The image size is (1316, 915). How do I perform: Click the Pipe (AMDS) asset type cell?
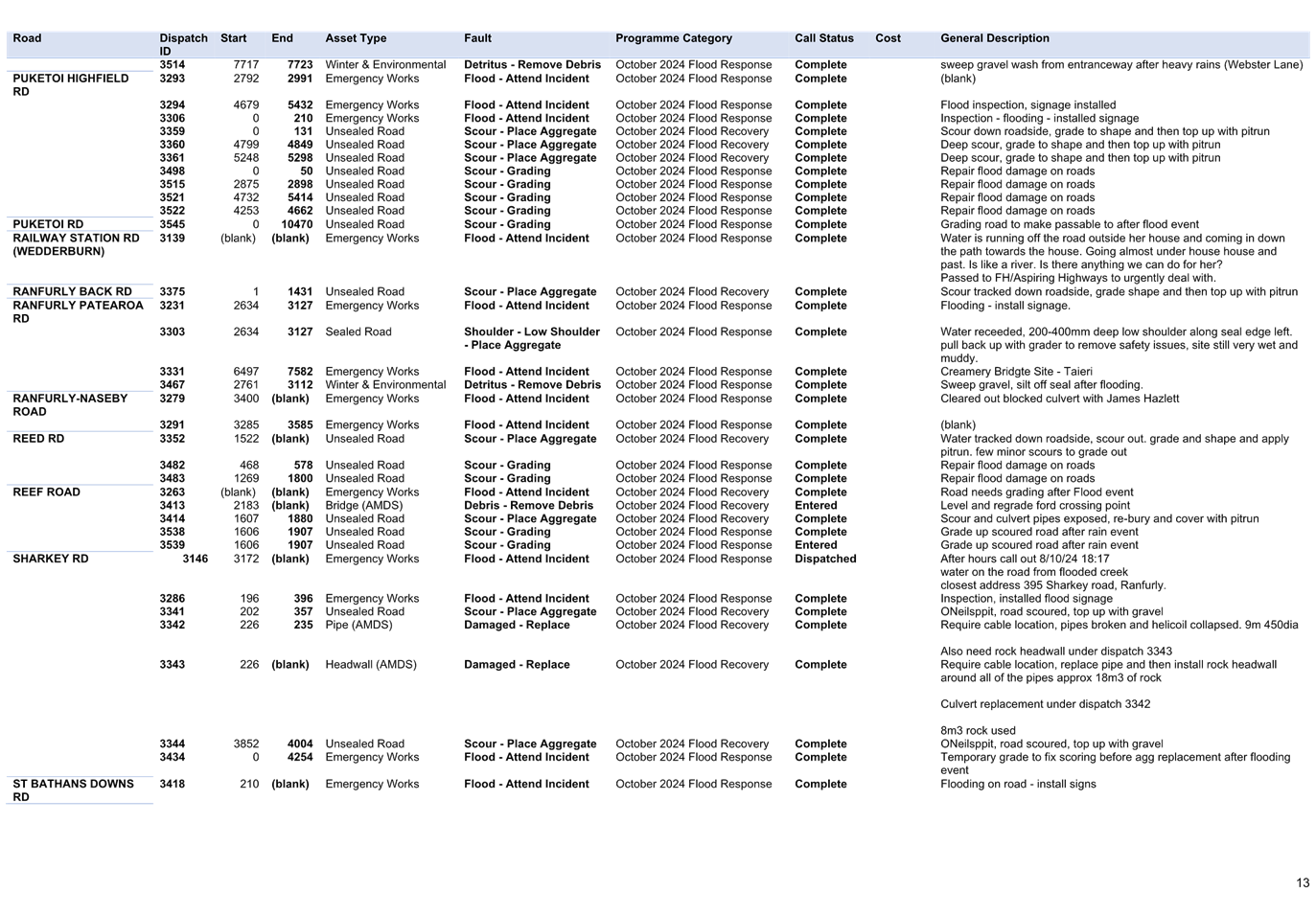[x=358, y=624]
